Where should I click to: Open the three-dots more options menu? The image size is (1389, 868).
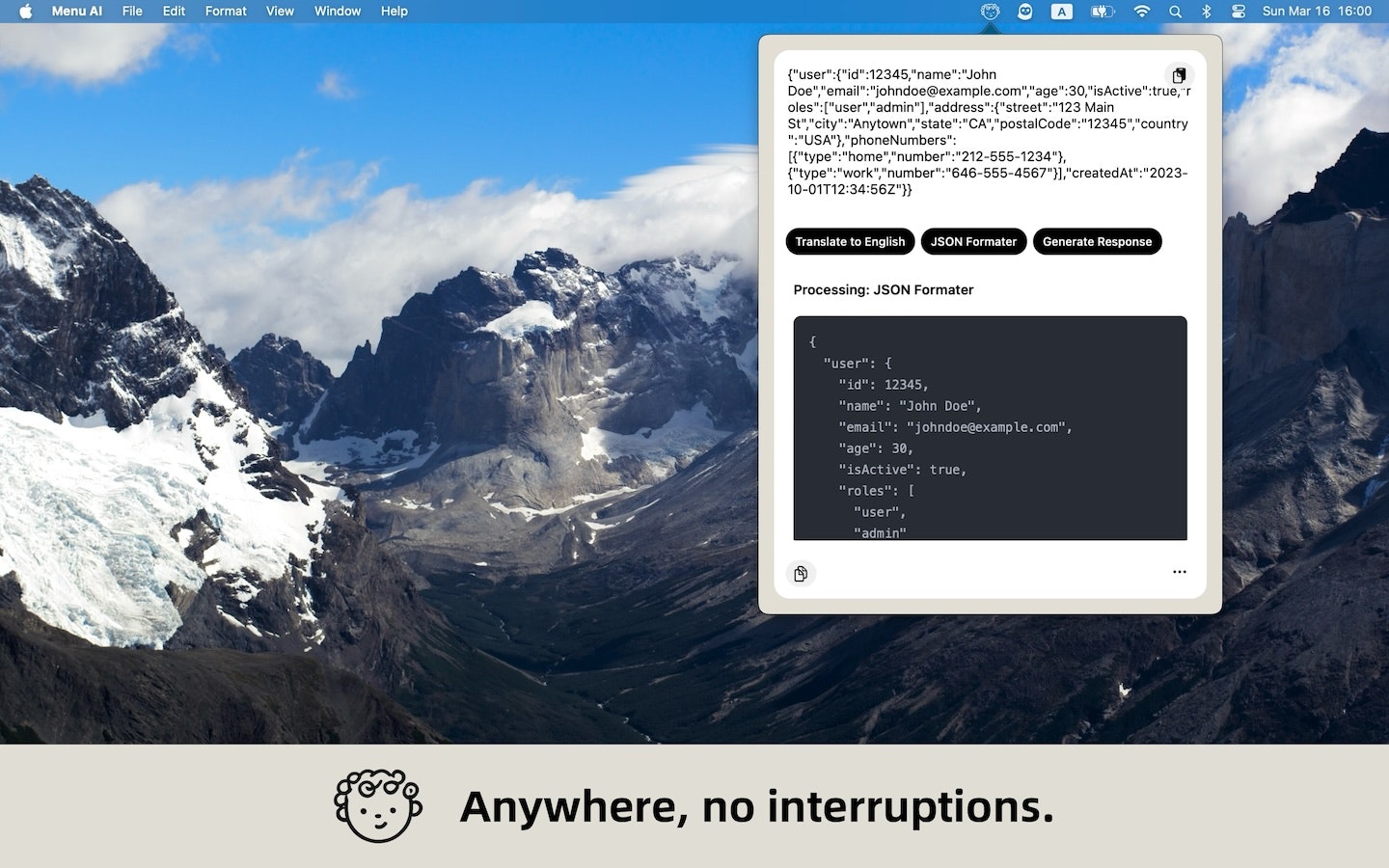(1179, 572)
